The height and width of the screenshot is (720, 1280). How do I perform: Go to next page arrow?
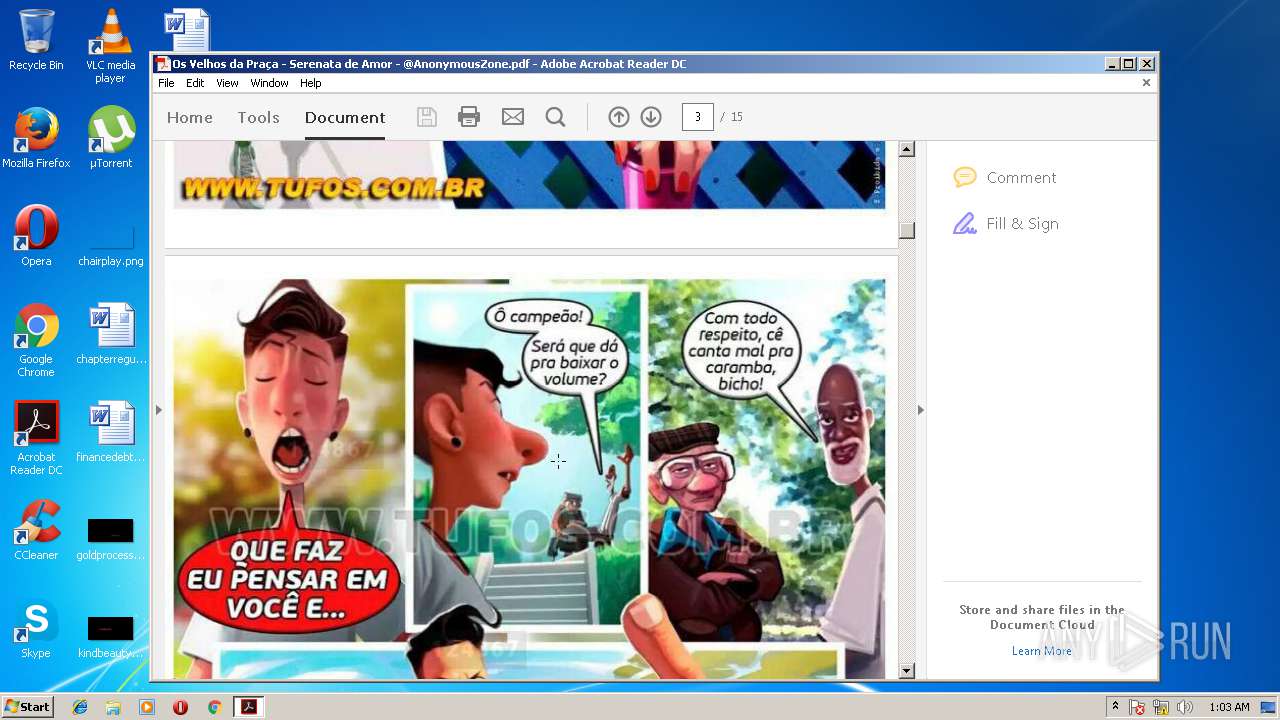click(651, 117)
